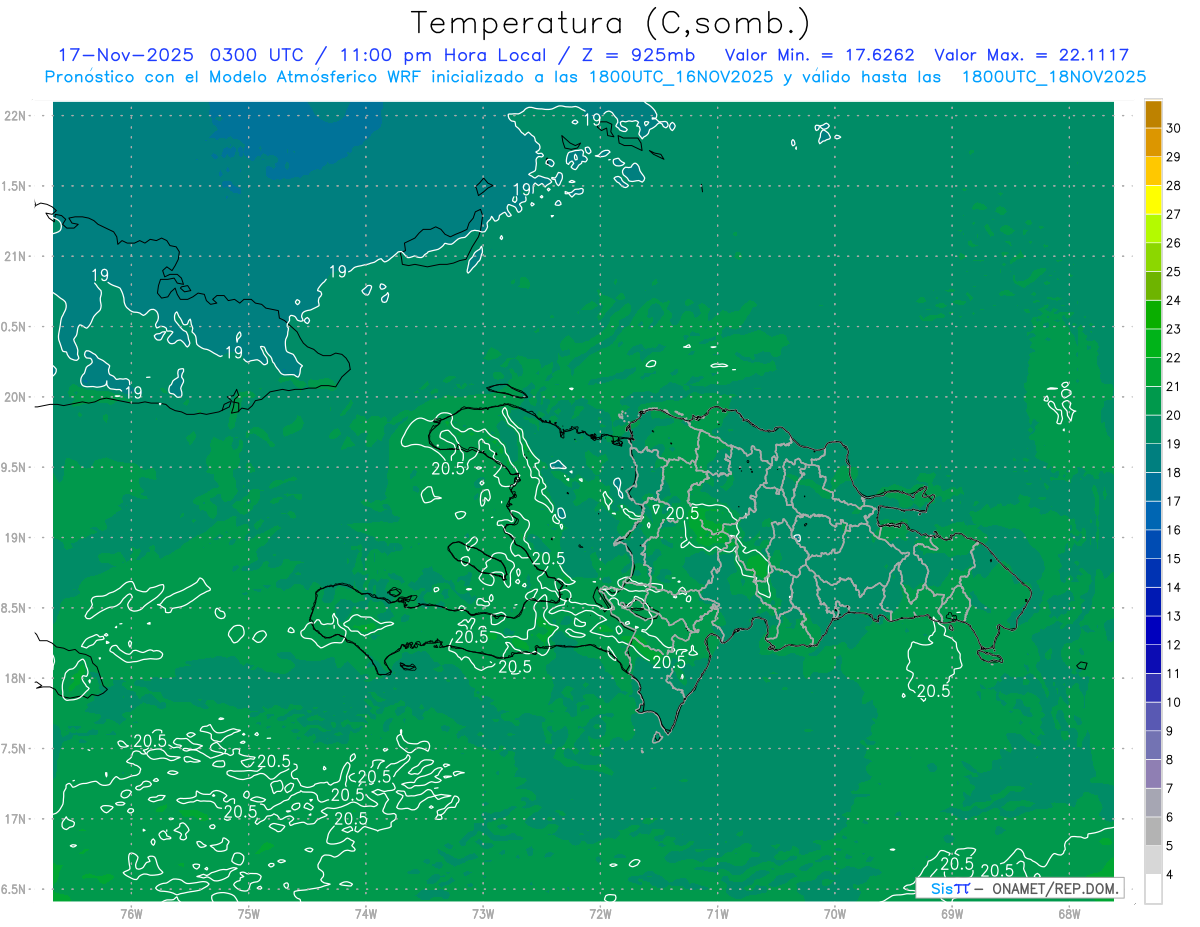Click the 19N latitude axis label
The height and width of the screenshot is (927, 1200).
tap(15, 538)
